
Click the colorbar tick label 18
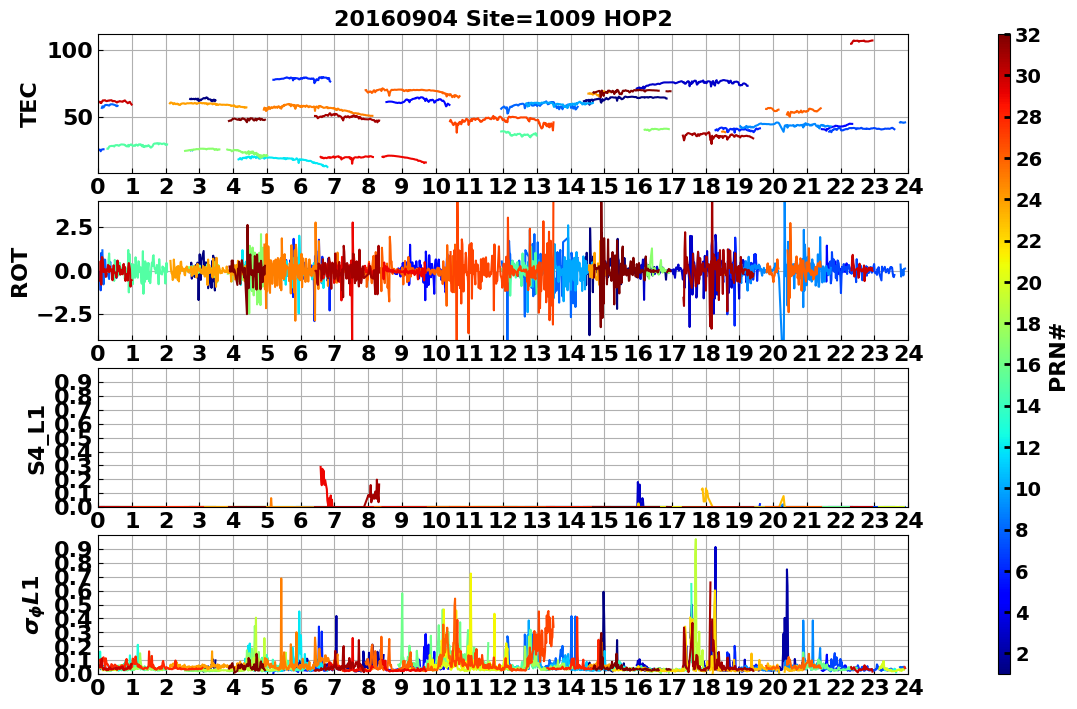pos(1028,324)
